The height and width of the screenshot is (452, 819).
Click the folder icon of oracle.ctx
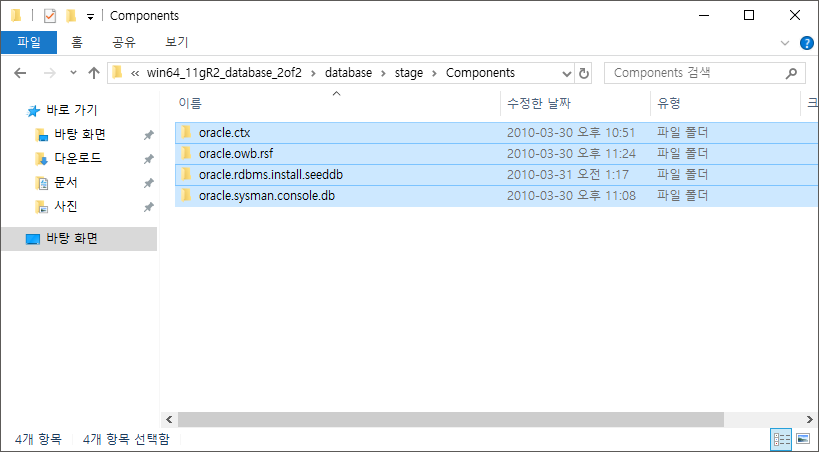pos(186,132)
